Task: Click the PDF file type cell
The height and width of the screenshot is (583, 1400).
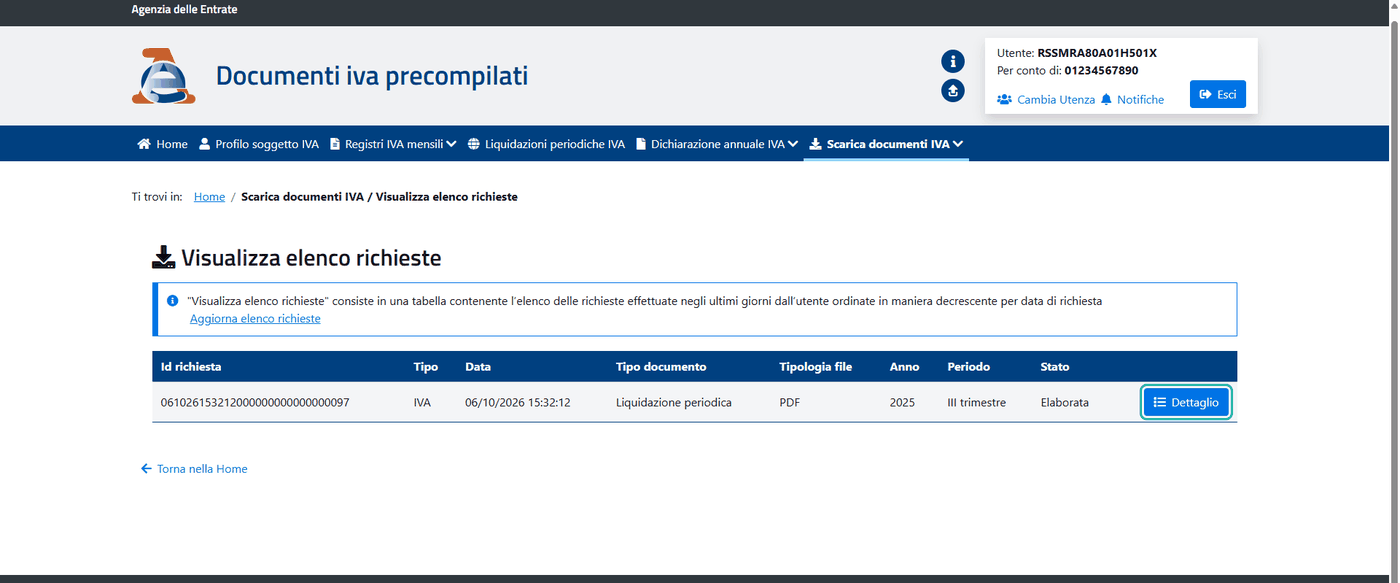Action: click(x=790, y=402)
